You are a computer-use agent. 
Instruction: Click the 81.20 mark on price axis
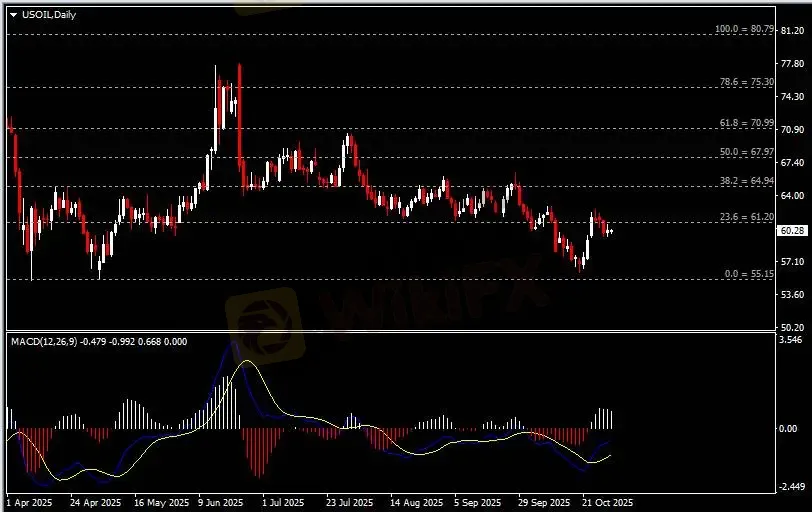792,31
